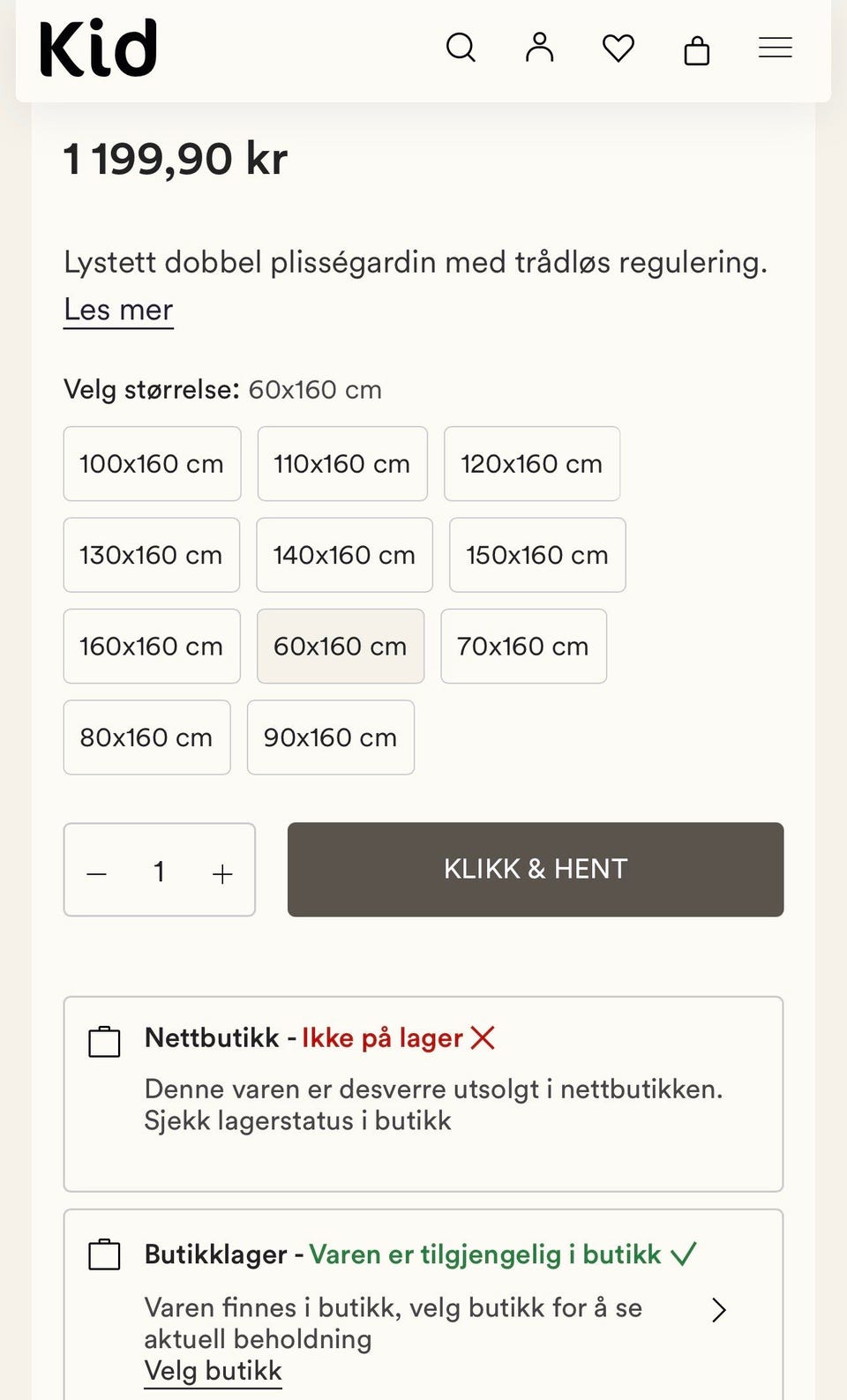Image resolution: width=847 pixels, height=1400 pixels.
Task: Select size 70x160 cm
Action: (x=523, y=647)
